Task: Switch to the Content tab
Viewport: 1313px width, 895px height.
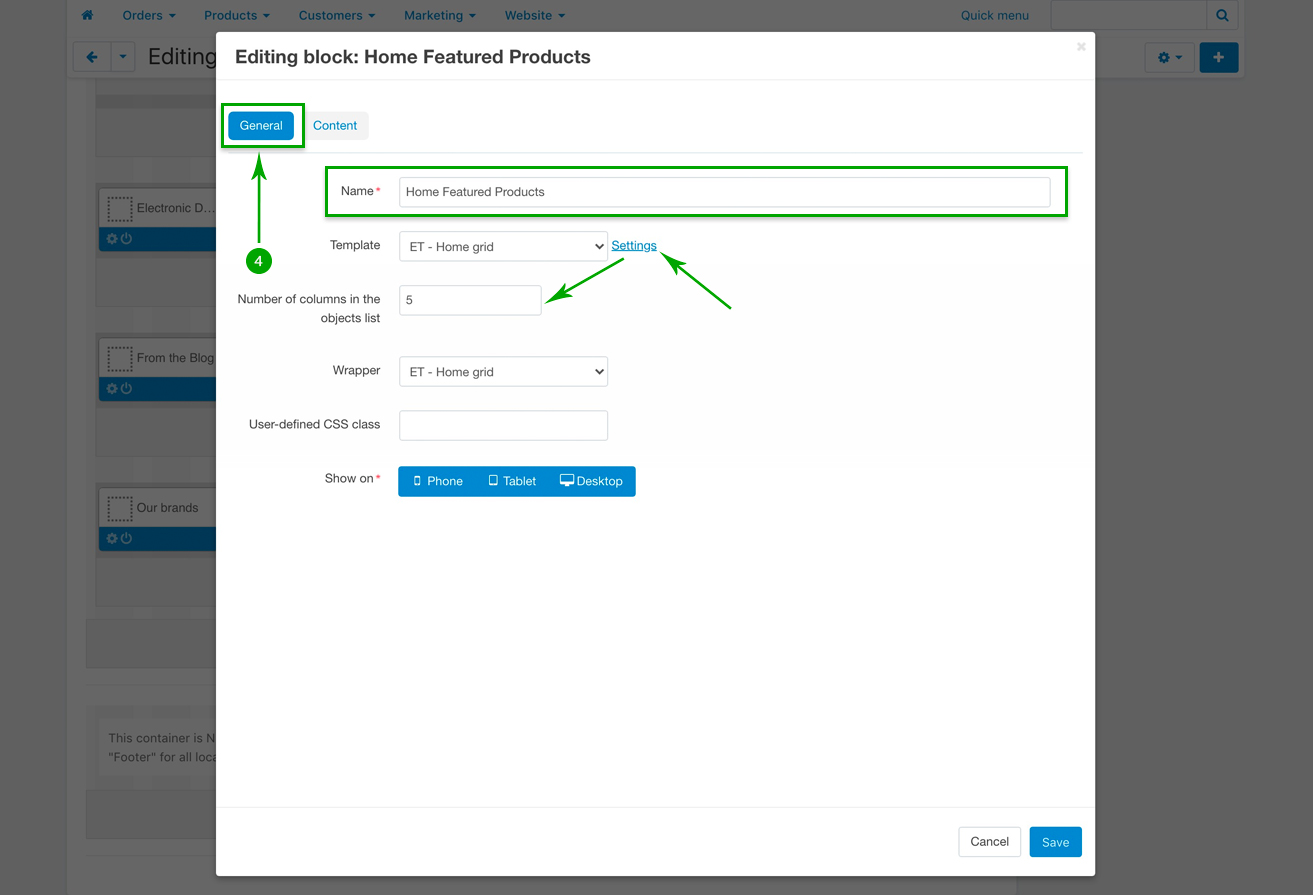Action: click(x=335, y=126)
